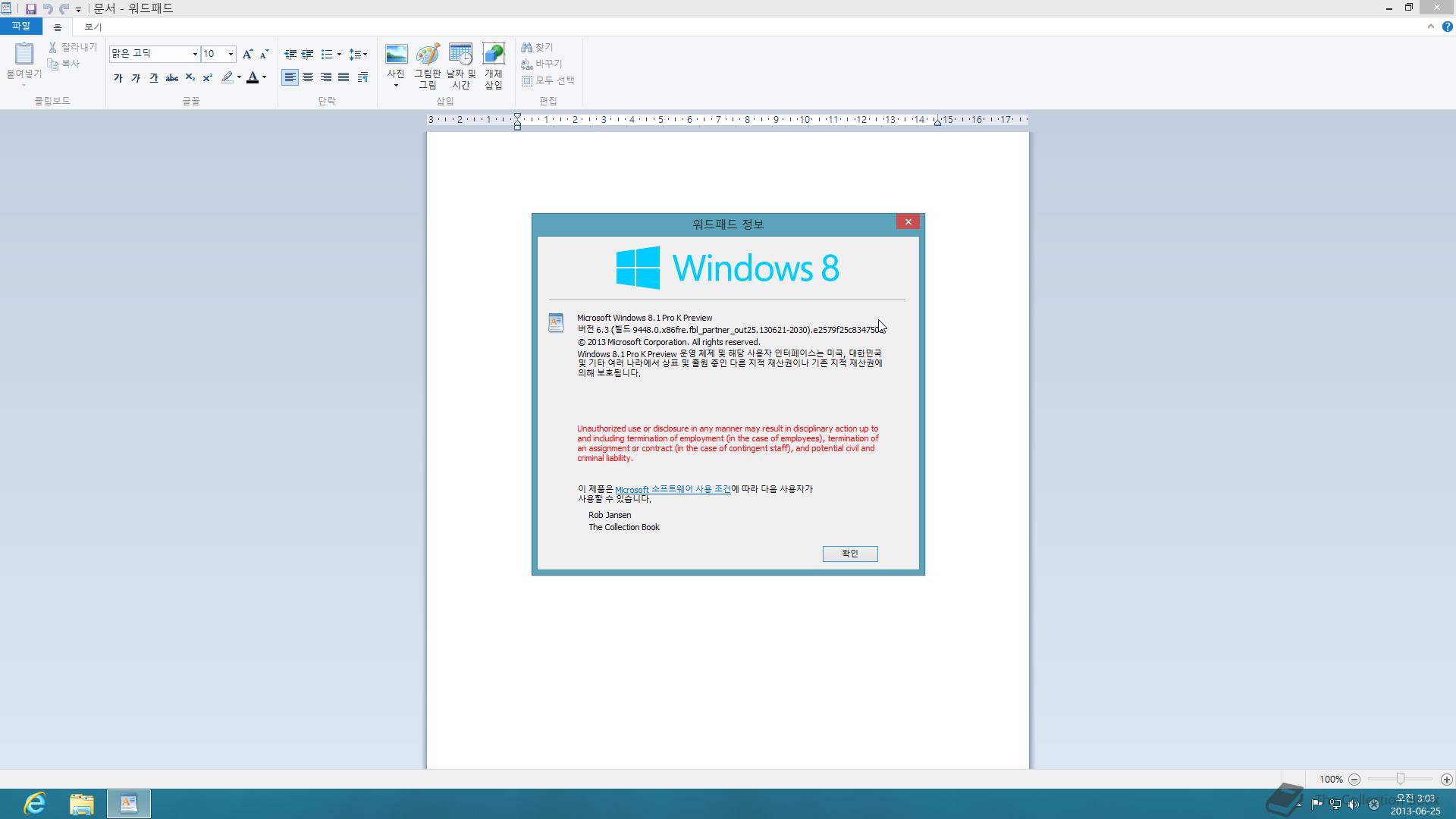Click the left indent ruler marker
The image size is (1456, 819).
[517, 121]
